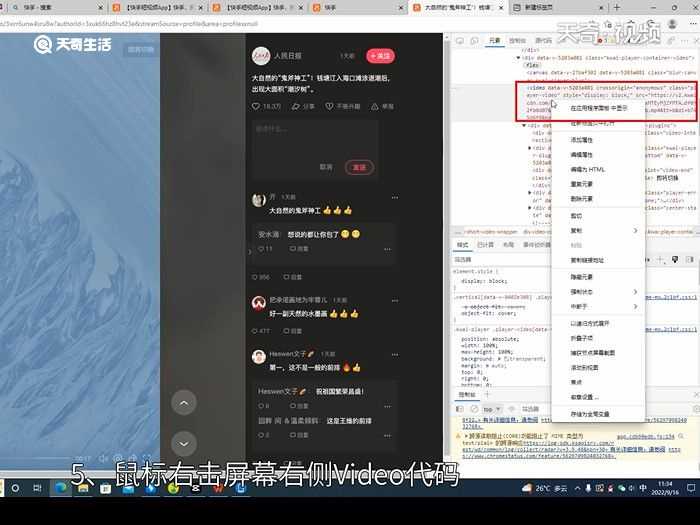Expand 强制状态 submenu arrow
This screenshot has height=525, width=700.
(635, 292)
